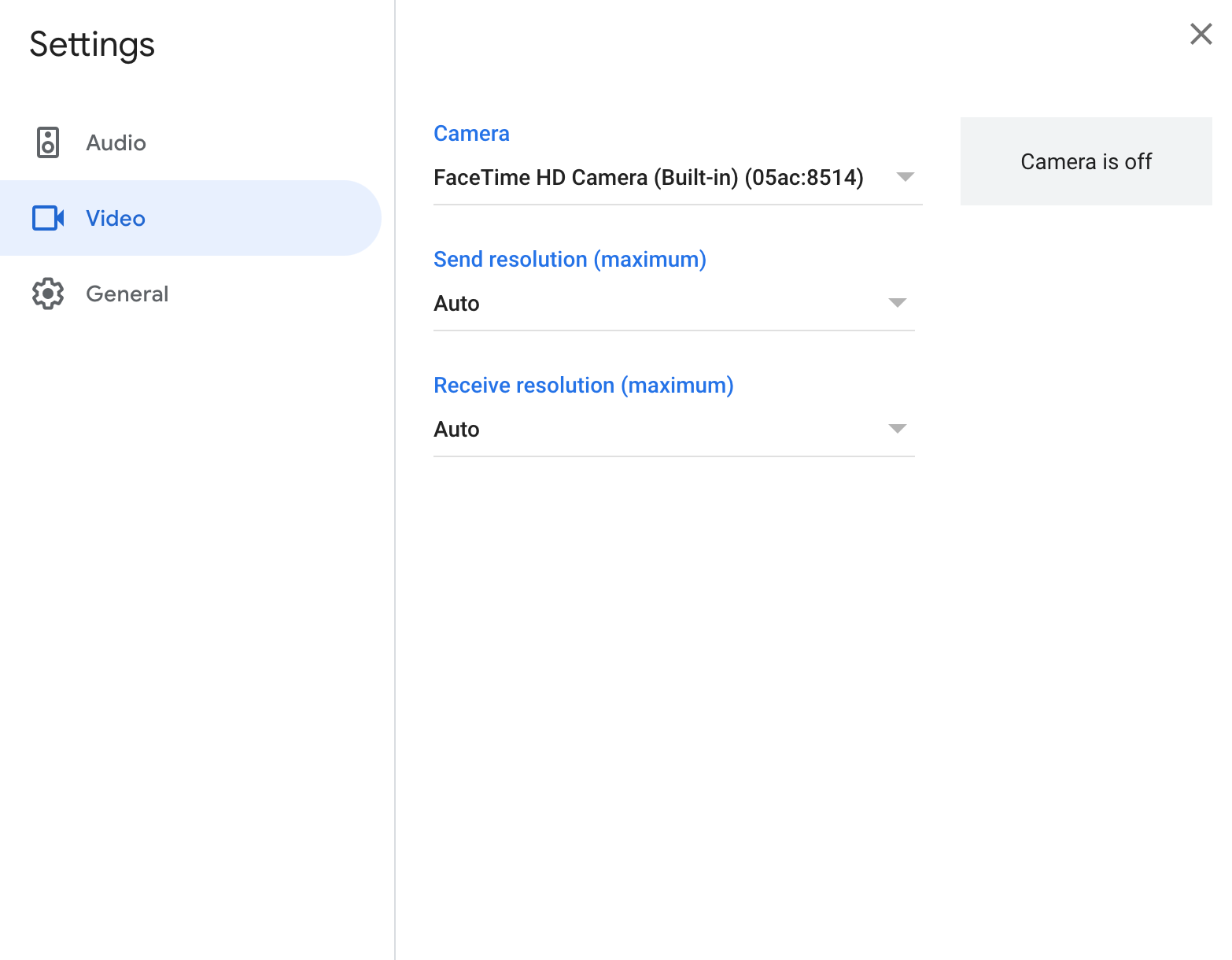
Task: Click the 'Receive resolution (maximum)' label
Action: [x=583, y=385]
